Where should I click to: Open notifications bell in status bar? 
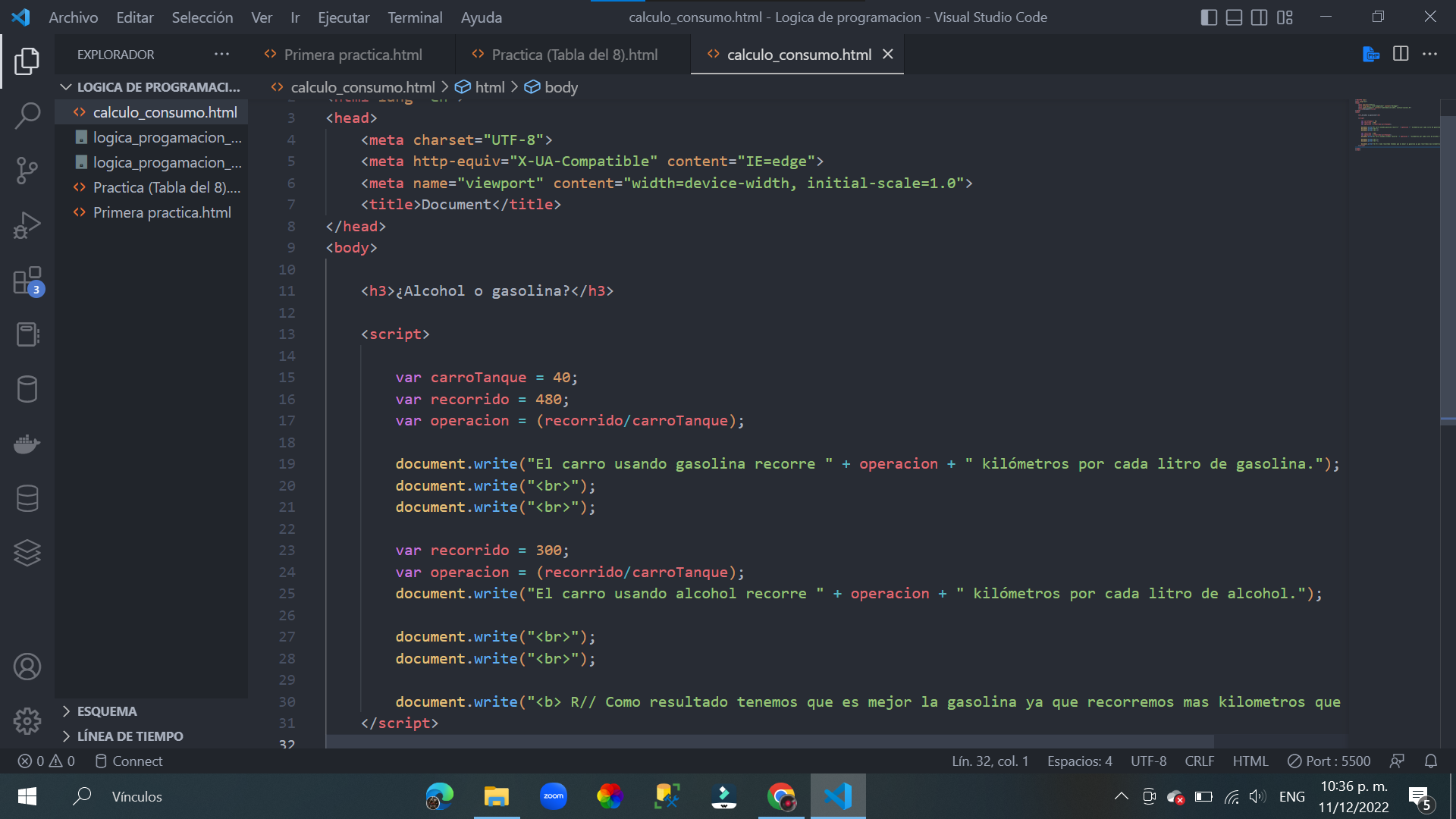1431,761
